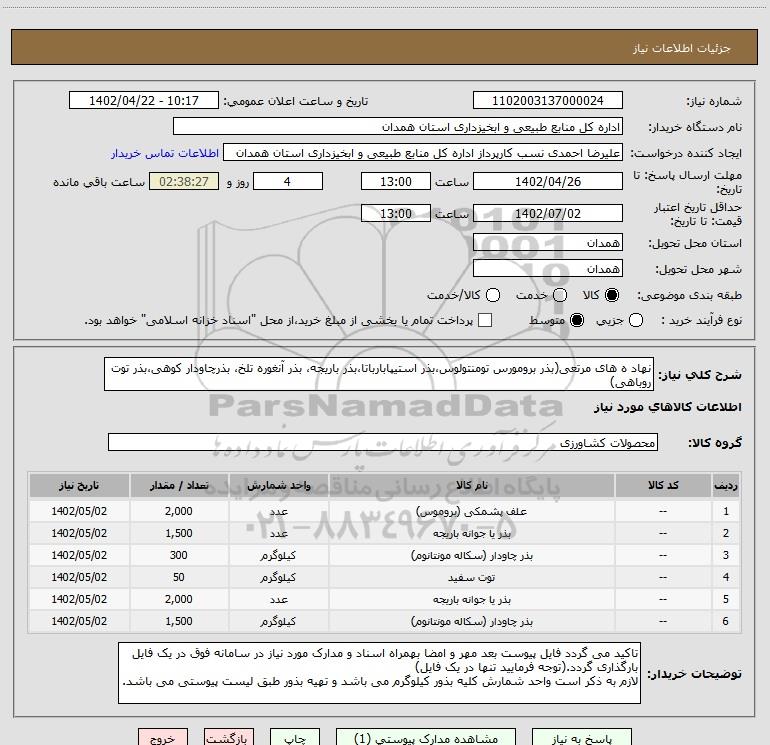
Task: Select the خدمت radio button
Action: pyautogui.click(x=560, y=295)
